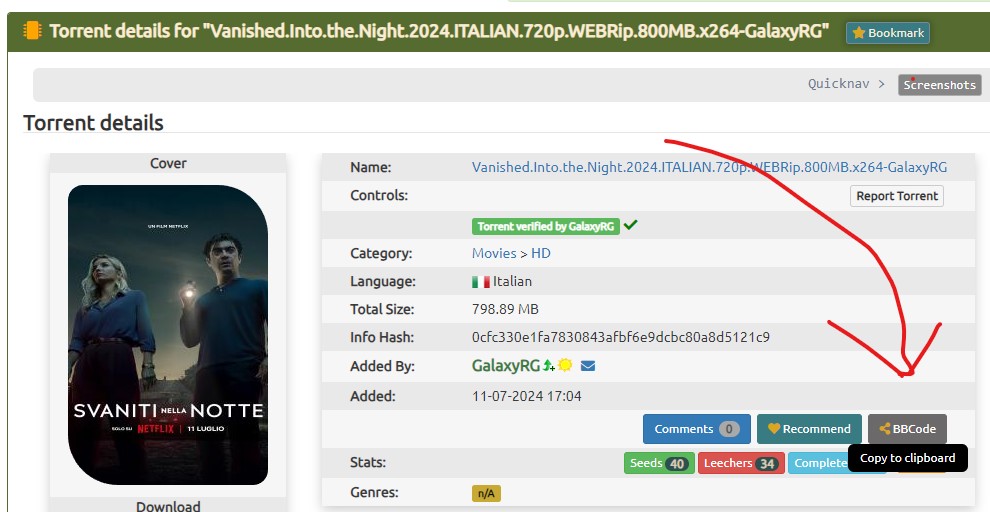Open the GalaxyRG uploader profile link
This screenshot has height=512, width=990.
click(x=506, y=366)
